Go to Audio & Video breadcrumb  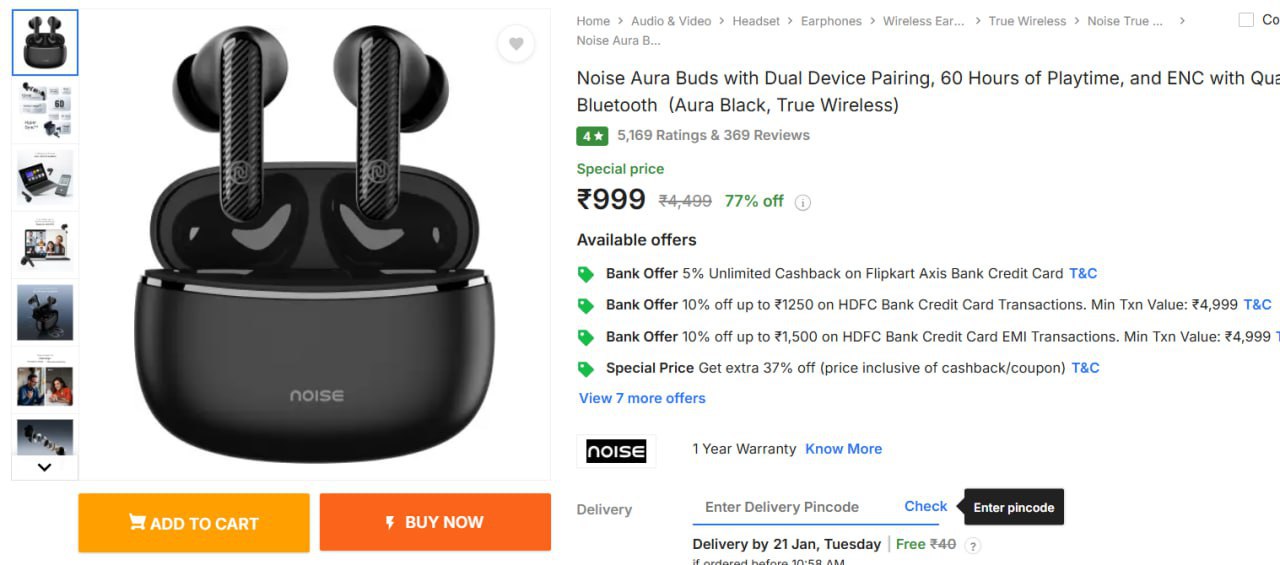tap(671, 21)
